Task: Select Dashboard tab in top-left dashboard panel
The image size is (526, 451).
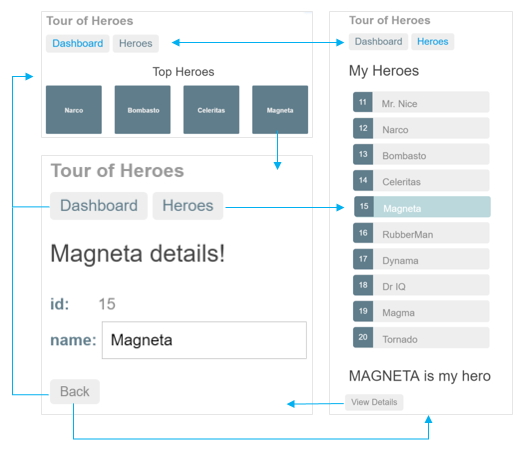Action: click(77, 44)
